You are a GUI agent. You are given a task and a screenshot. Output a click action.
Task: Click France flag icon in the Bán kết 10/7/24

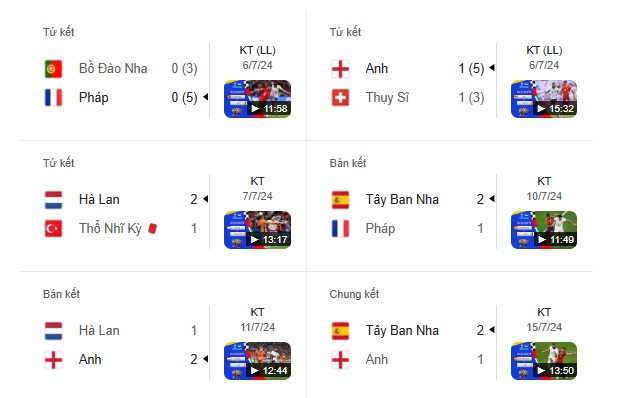(x=340, y=229)
